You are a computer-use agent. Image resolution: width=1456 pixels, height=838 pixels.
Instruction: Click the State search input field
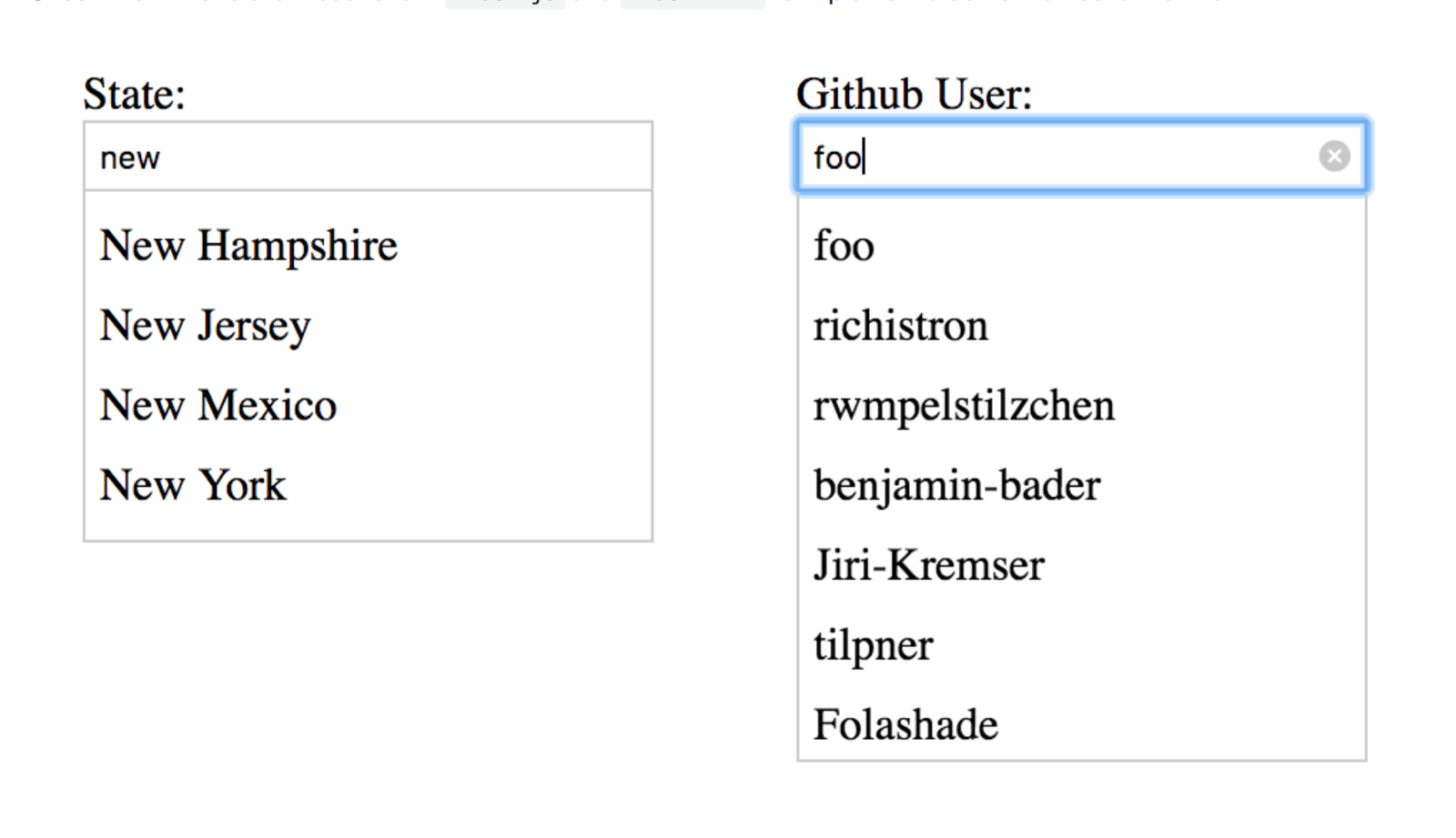368,156
